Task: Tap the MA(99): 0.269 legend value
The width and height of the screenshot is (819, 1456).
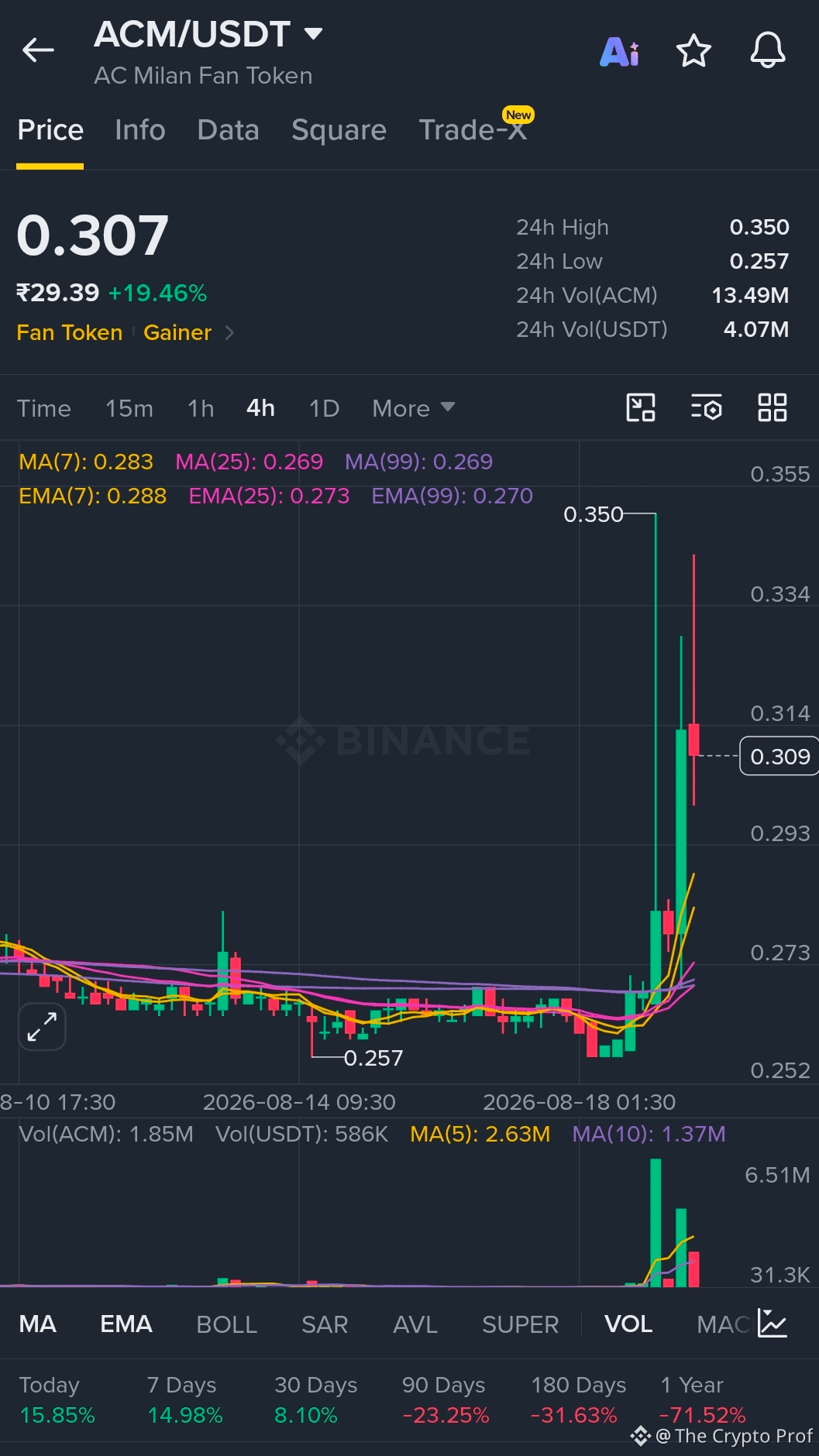Action: [418, 462]
